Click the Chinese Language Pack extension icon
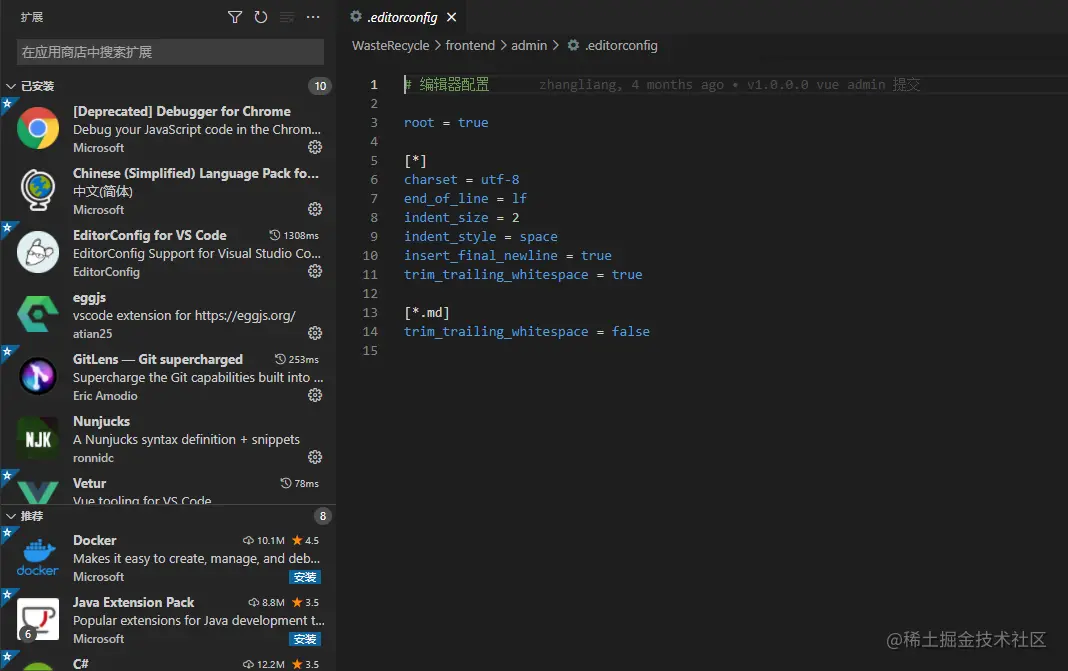The height and width of the screenshot is (671, 1068). (37, 190)
